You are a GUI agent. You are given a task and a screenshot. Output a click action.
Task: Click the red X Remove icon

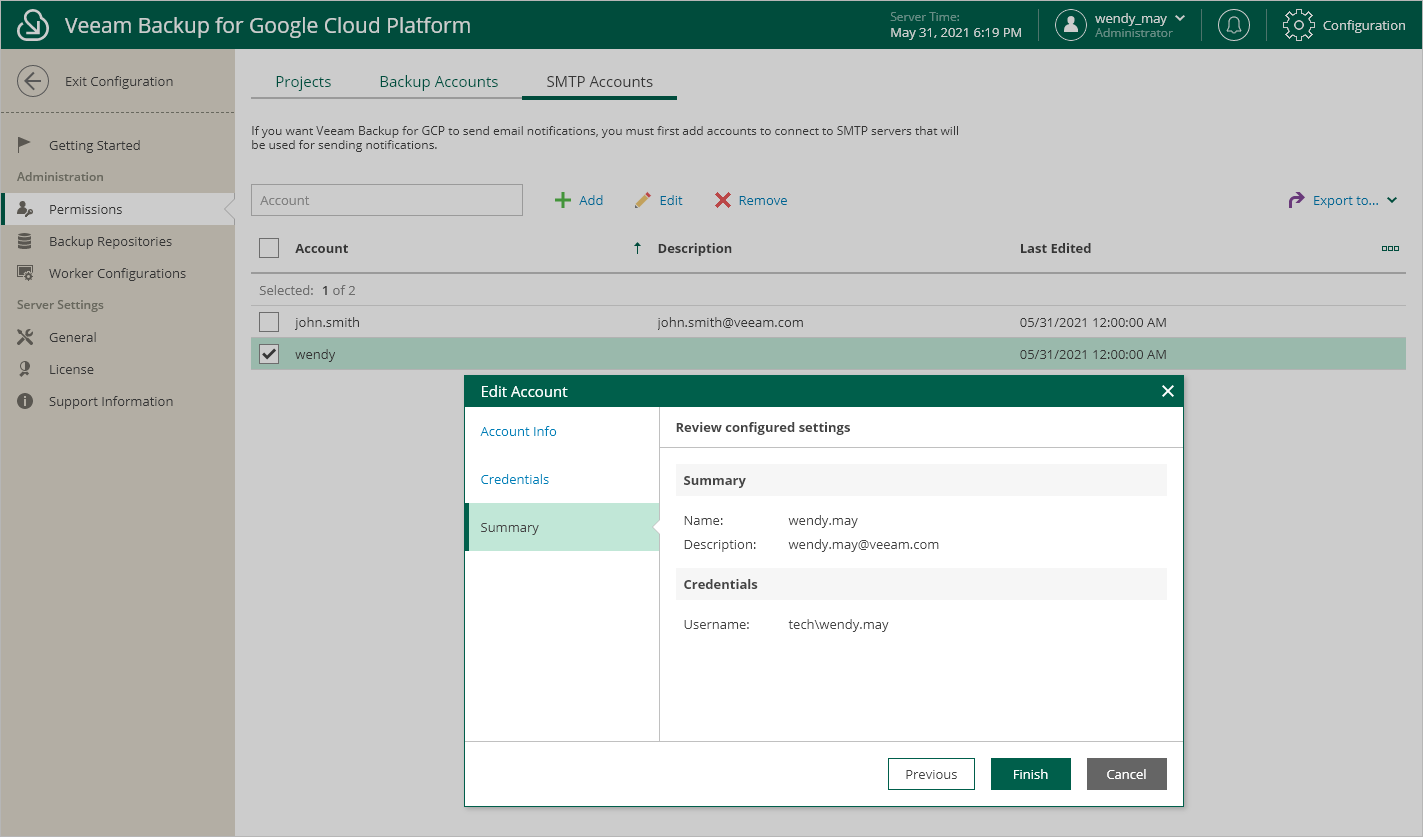pos(723,200)
